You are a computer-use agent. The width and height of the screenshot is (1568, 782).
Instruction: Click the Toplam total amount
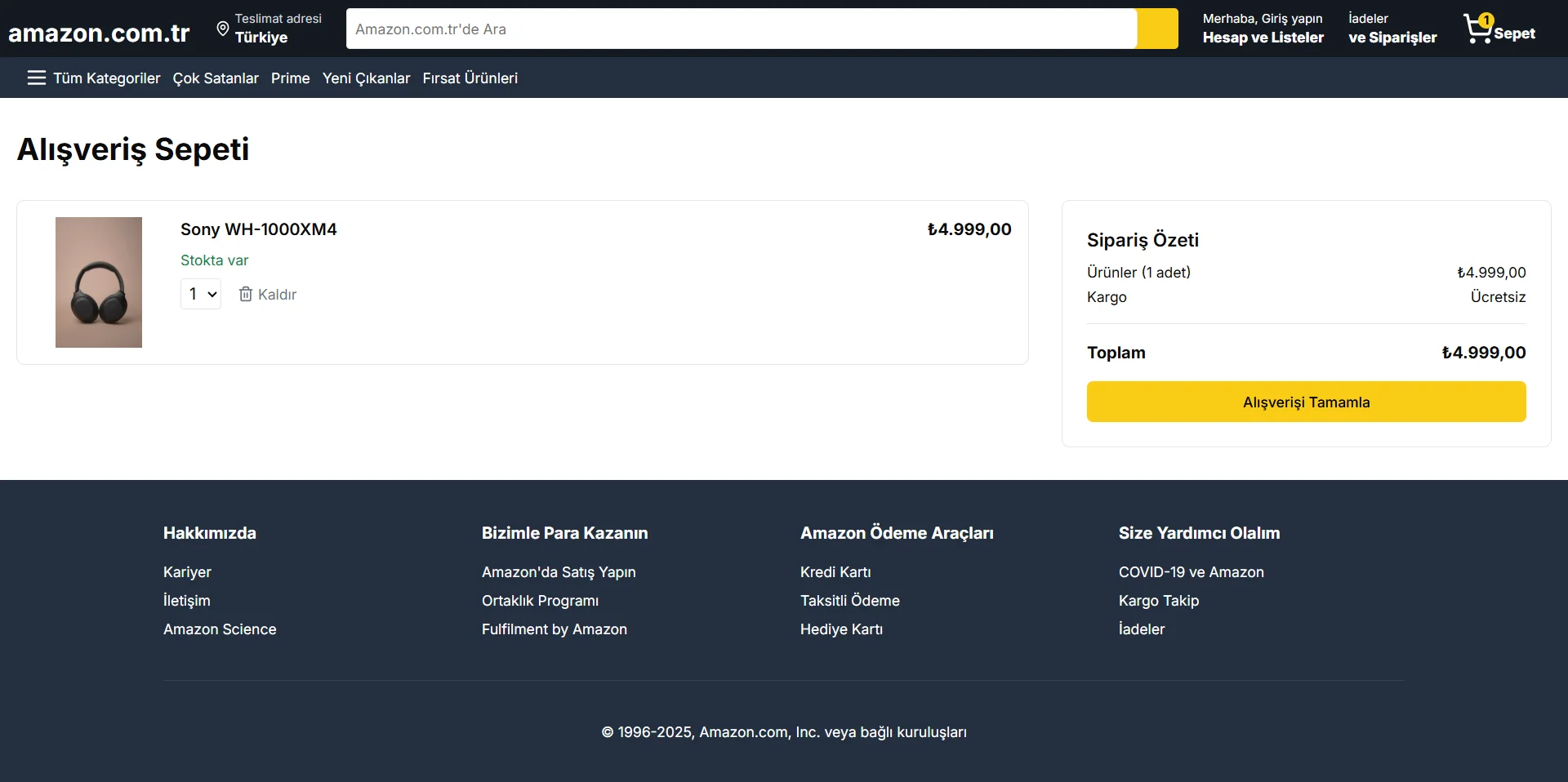tap(1484, 353)
